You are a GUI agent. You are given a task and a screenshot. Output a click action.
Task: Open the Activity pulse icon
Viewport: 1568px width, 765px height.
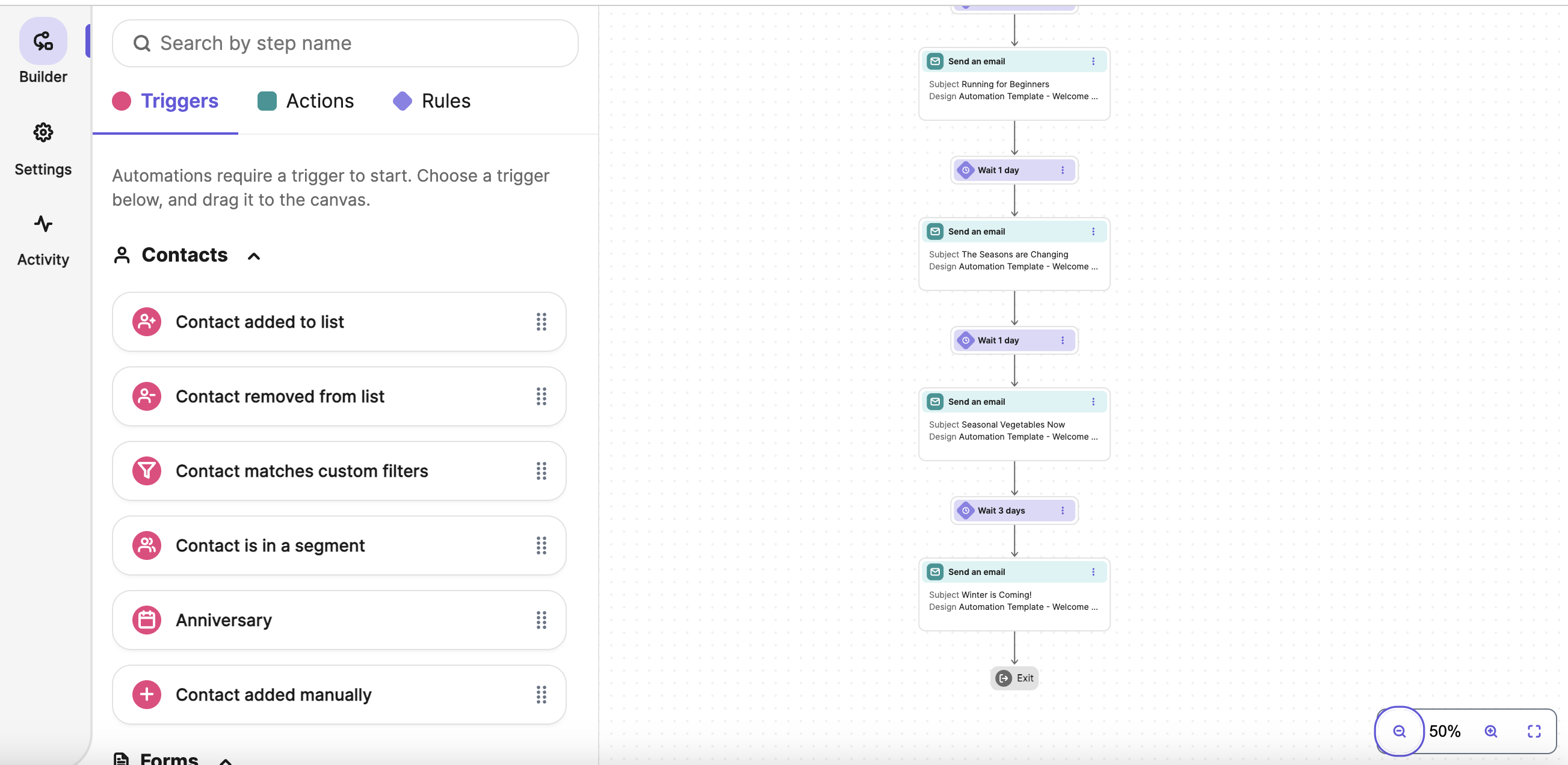pyautogui.click(x=43, y=224)
